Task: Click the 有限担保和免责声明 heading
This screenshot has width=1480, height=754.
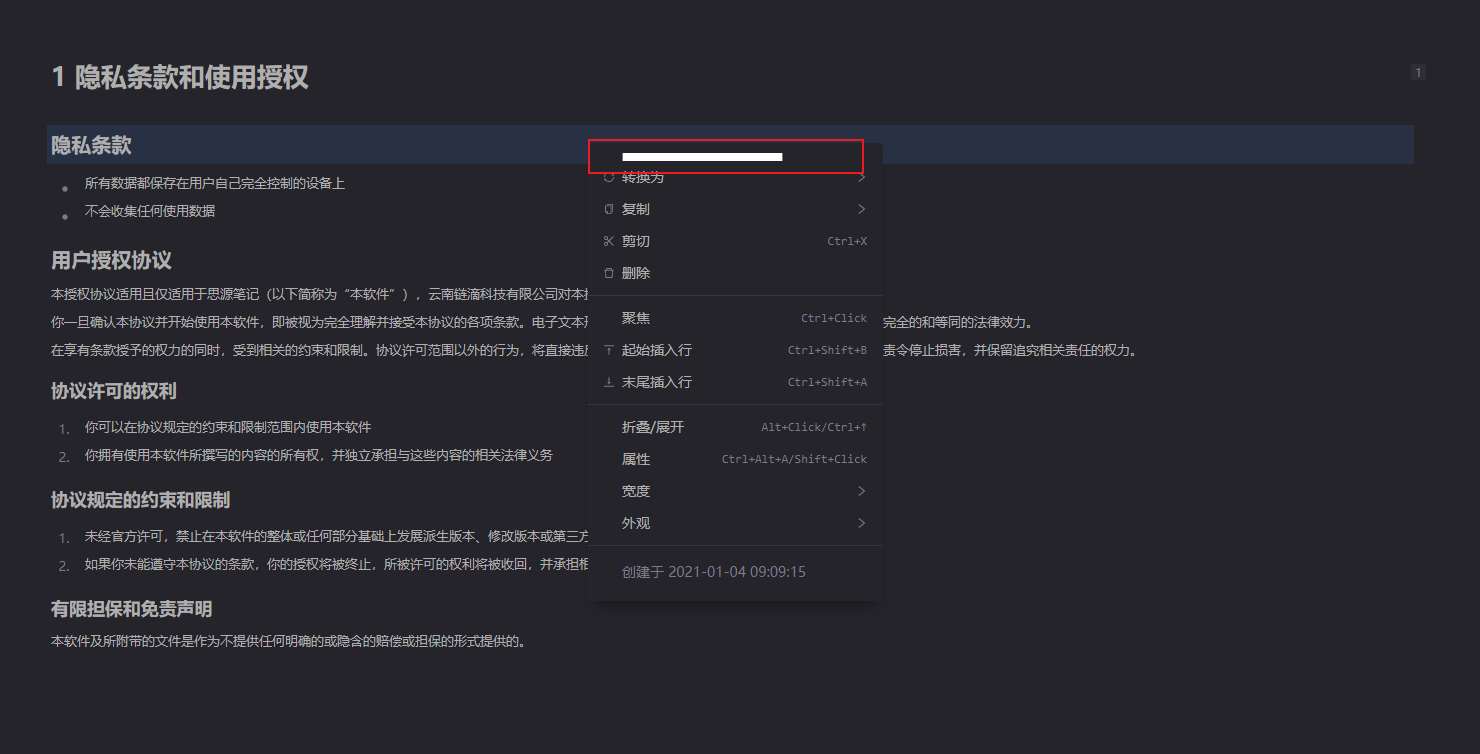Action: click(x=131, y=609)
